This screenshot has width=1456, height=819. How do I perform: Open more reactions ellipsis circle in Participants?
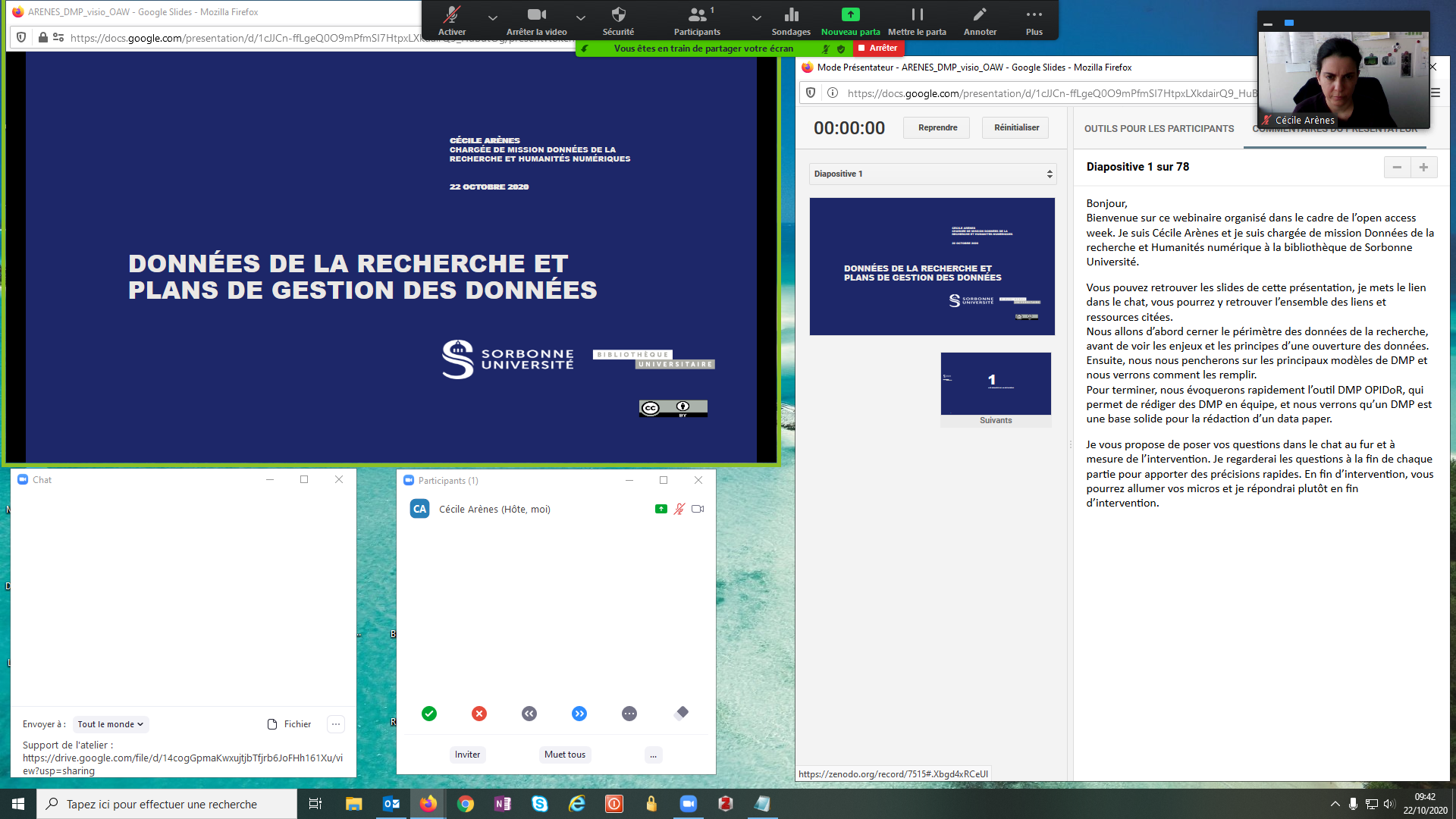click(629, 714)
